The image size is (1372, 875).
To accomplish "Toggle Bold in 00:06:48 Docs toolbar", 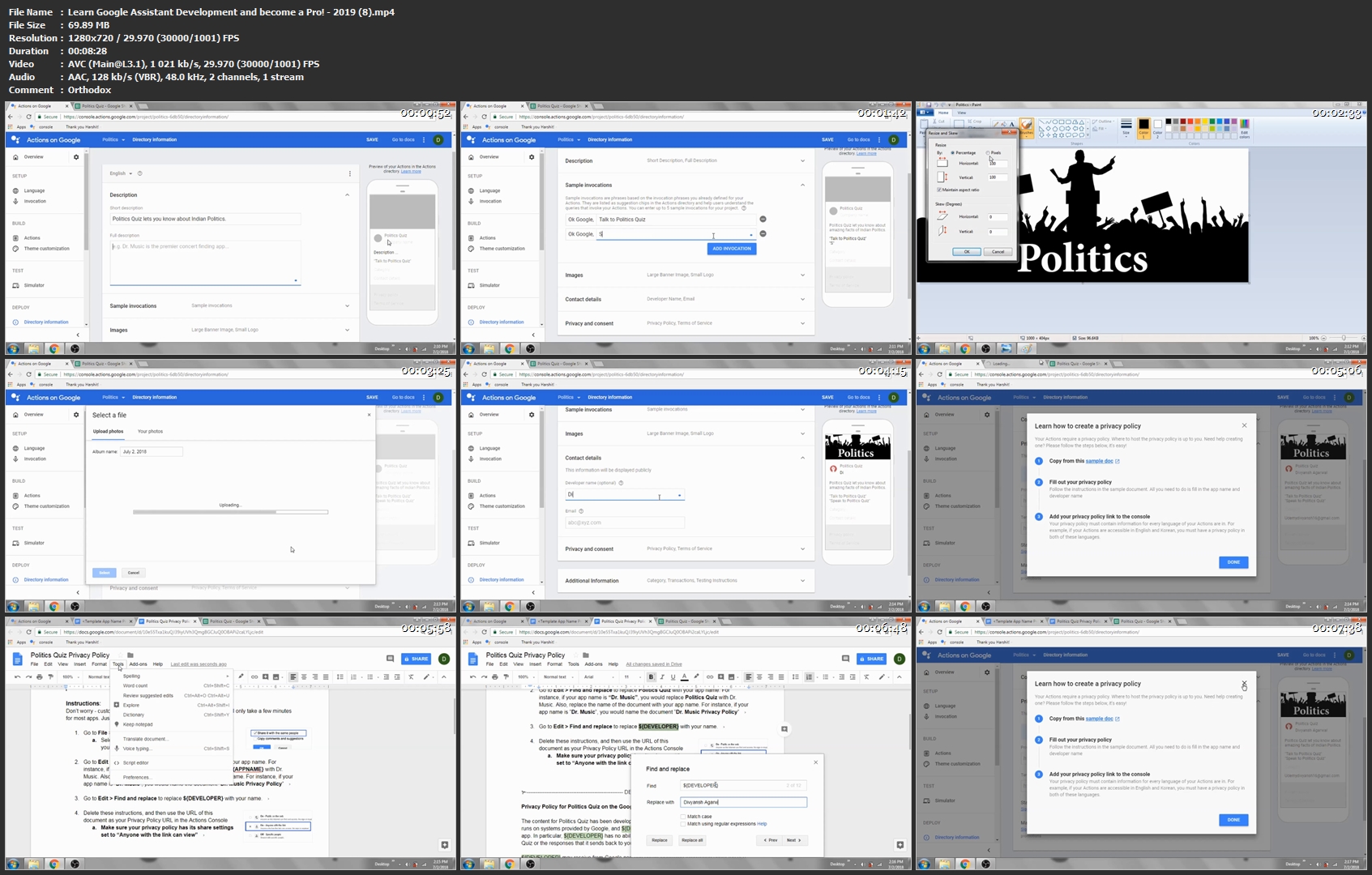I will (651, 677).
